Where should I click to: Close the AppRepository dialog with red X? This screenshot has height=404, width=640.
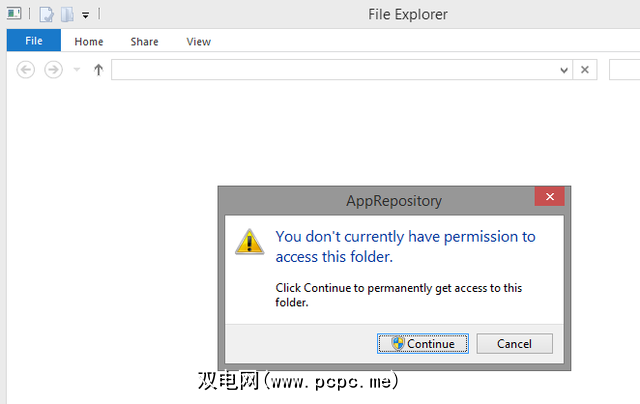(x=548, y=197)
